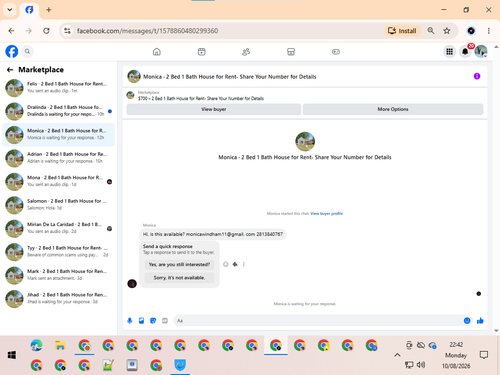Open the account profile picture menu
The image size is (500, 375).
click(x=481, y=51)
